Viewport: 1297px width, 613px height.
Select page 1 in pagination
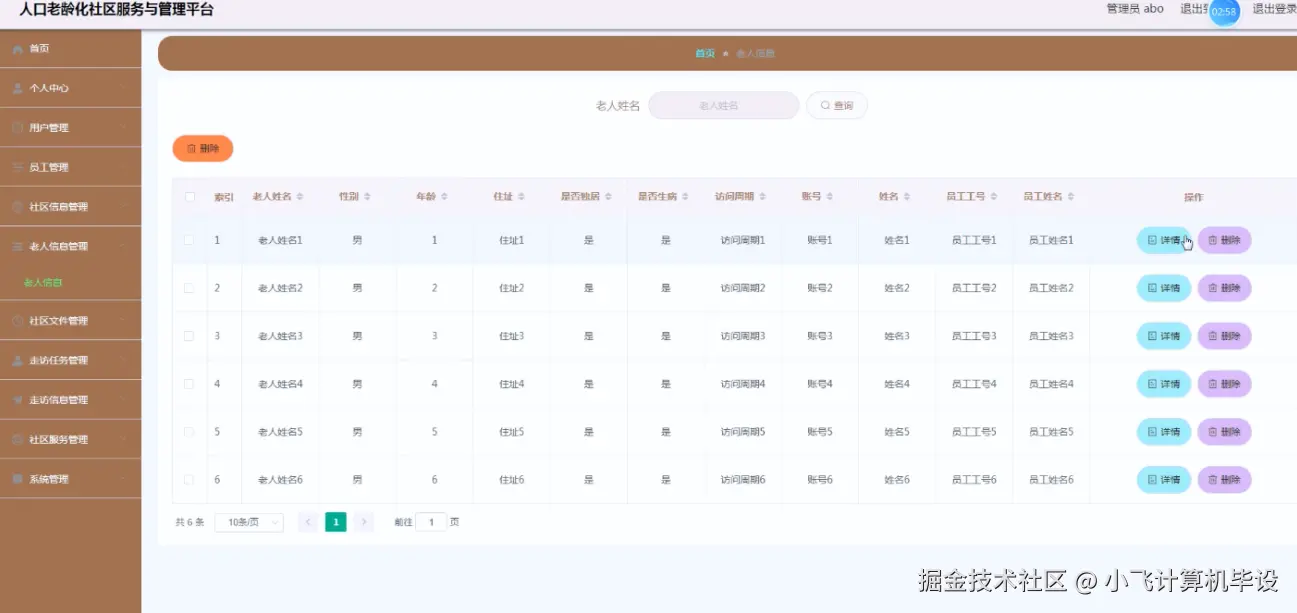336,522
